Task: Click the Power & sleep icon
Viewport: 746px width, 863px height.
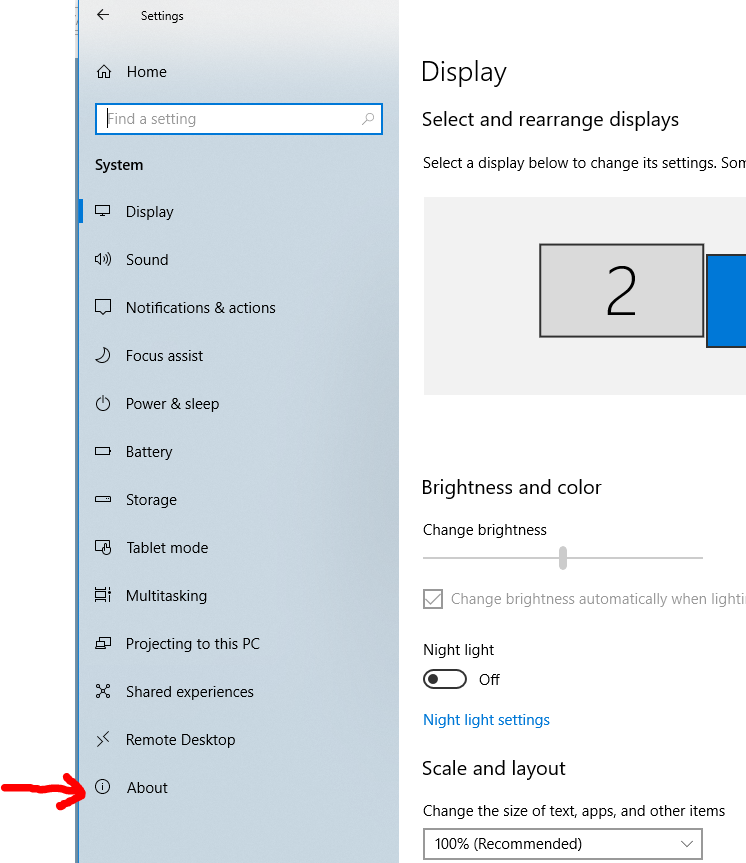Action: coord(102,404)
